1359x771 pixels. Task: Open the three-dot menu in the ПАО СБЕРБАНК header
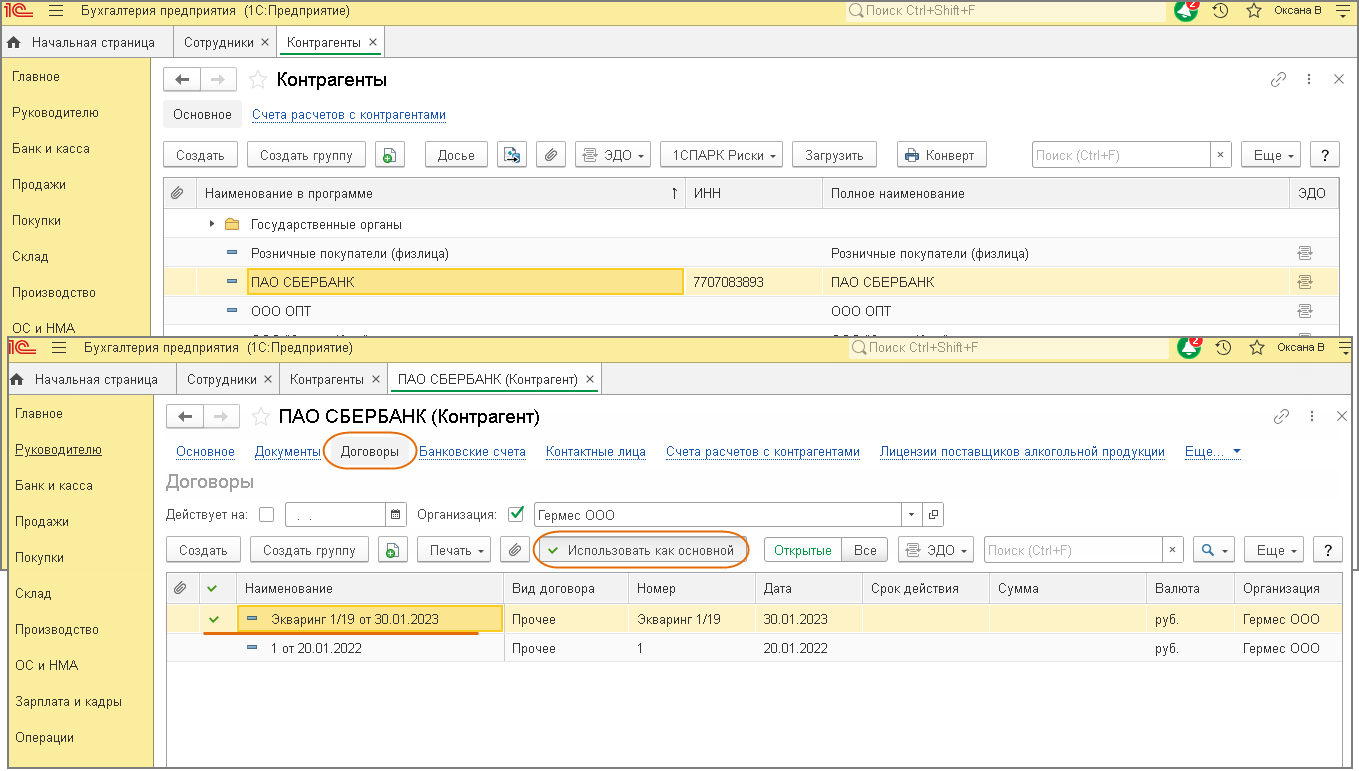[1312, 417]
